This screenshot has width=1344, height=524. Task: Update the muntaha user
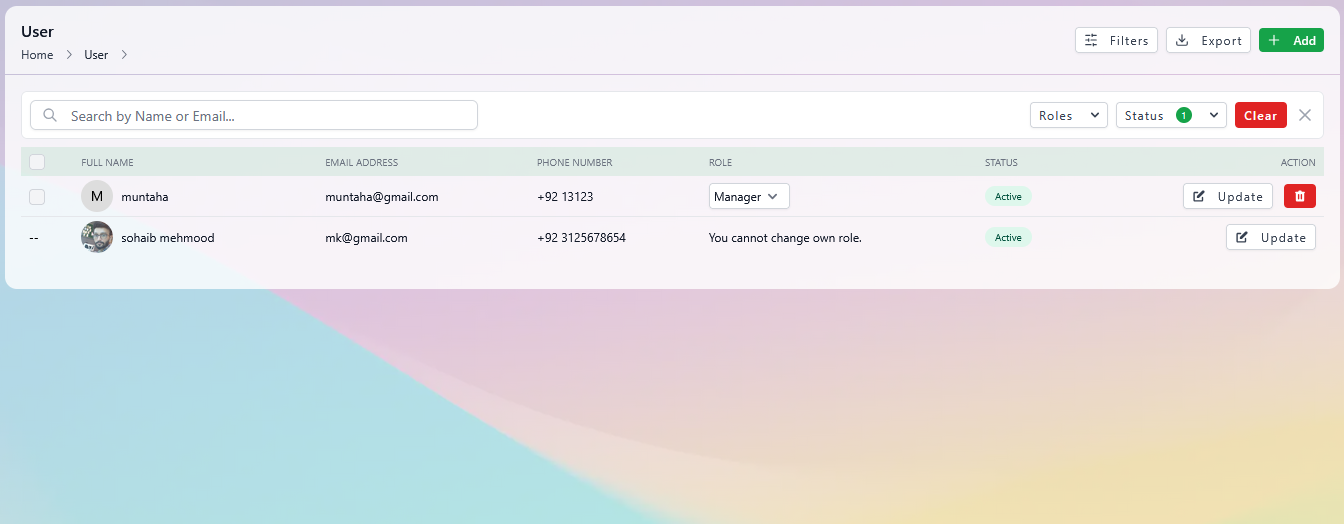[1228, 196]
